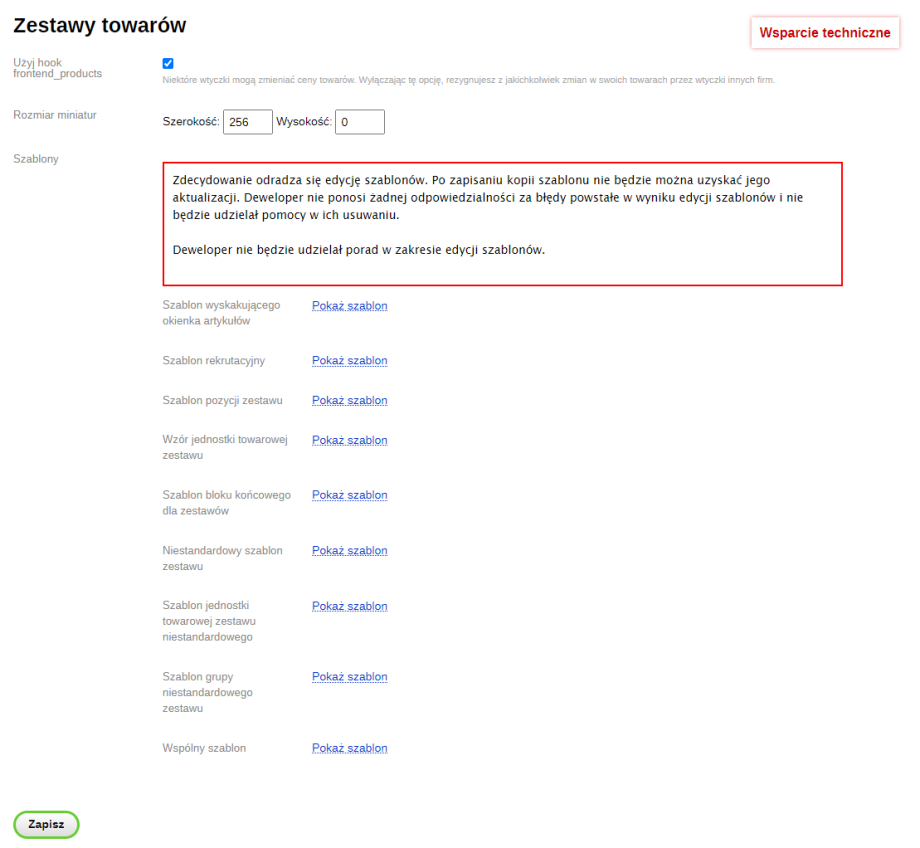The height and width of the screenshot is (848, 920).
Task: Show Szablon bloku końcowego dla zestawów
Action: (349, 496)
